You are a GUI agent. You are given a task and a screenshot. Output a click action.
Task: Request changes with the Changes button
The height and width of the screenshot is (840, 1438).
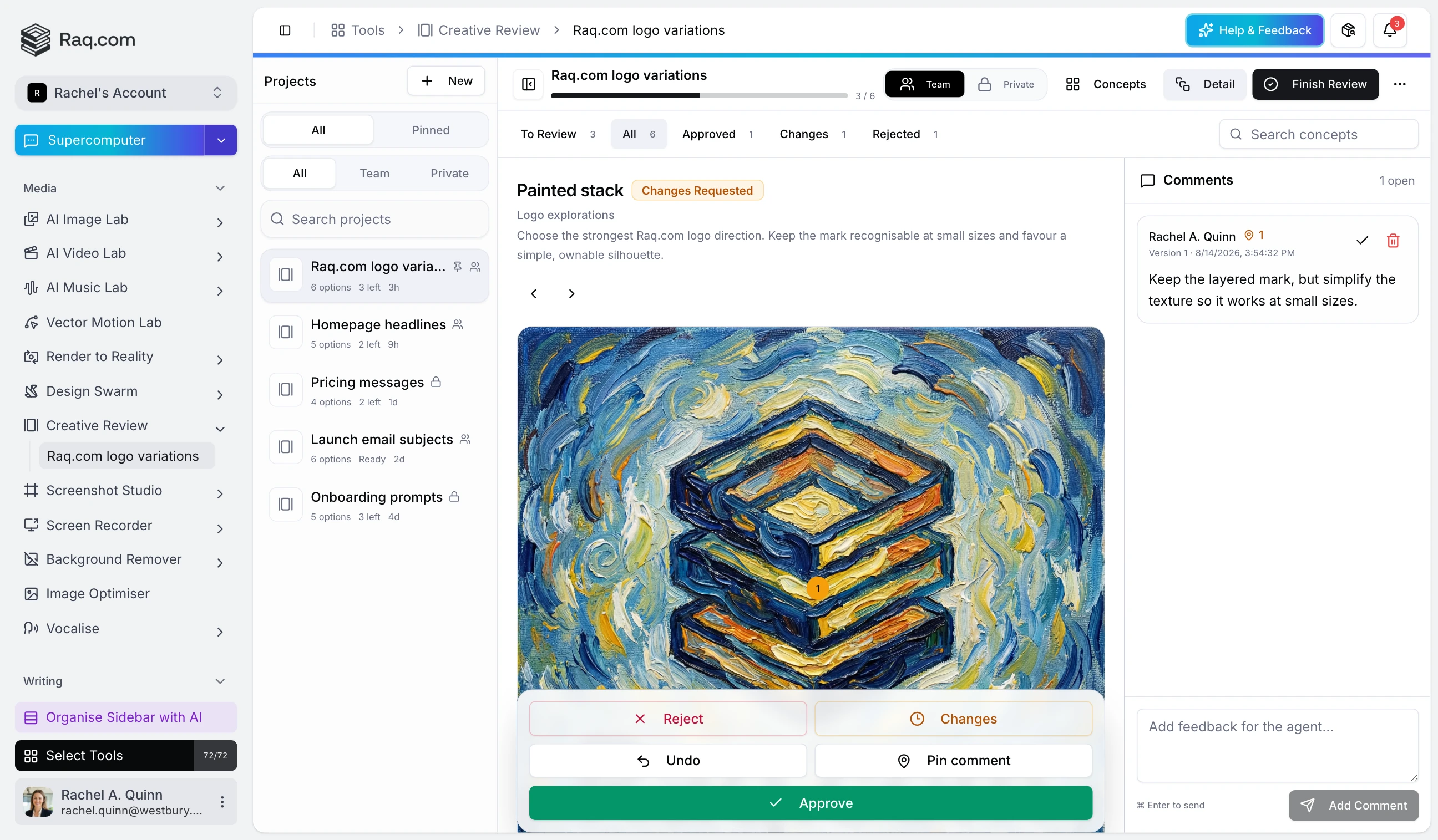click(953, 719)
